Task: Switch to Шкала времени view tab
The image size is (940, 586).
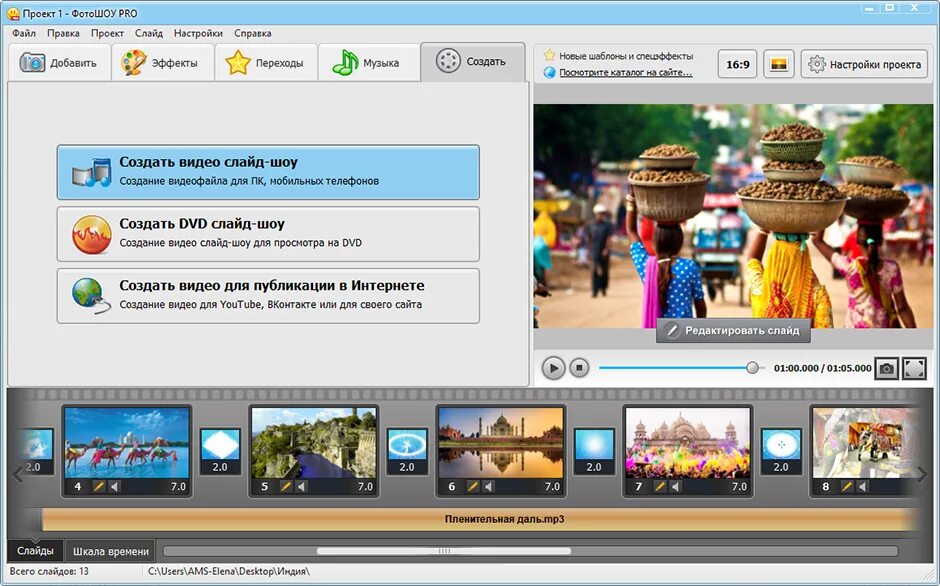Action: [x=111, y=551]
